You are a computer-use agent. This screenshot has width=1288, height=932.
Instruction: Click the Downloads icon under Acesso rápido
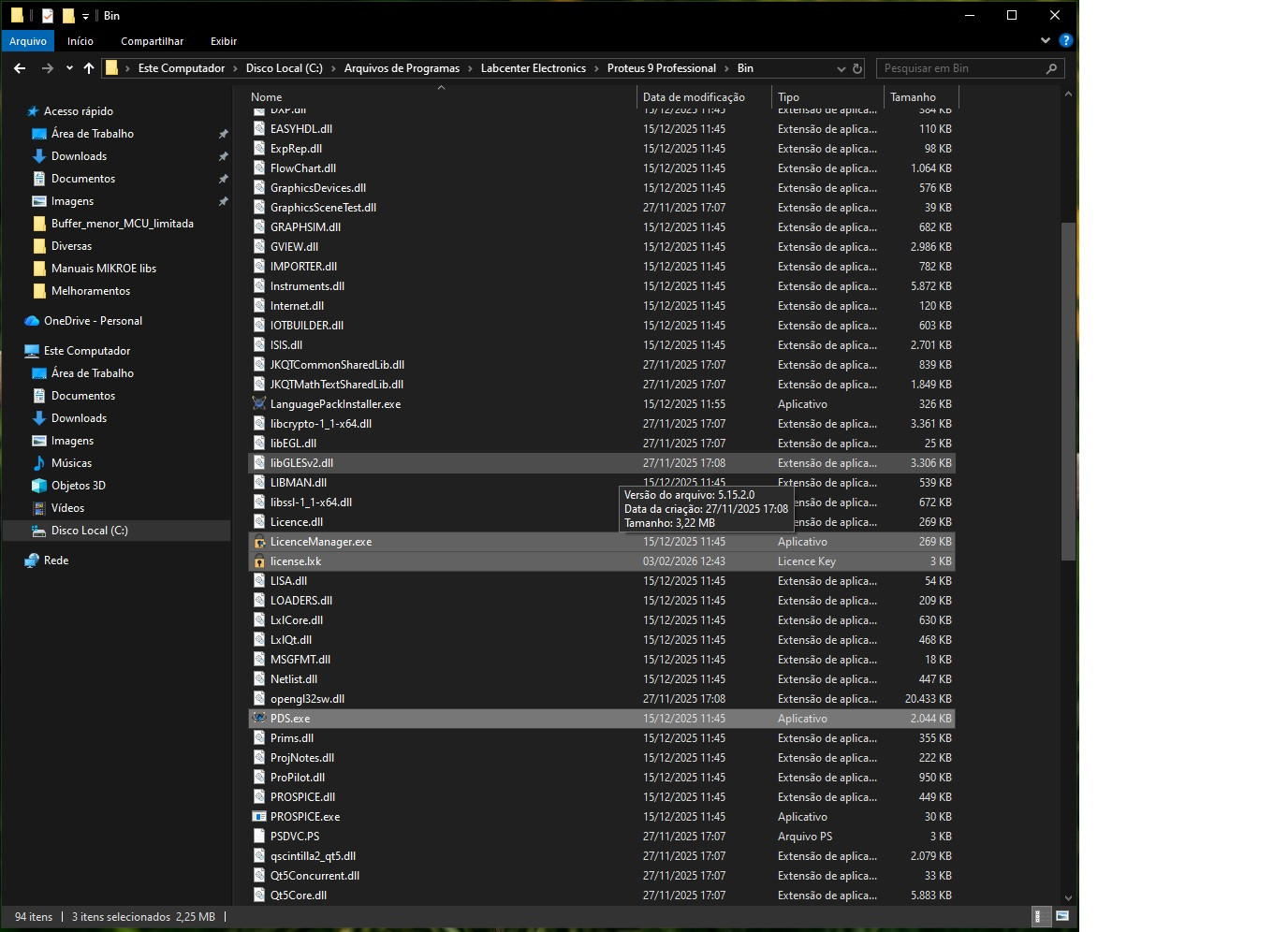coord(39,156)
